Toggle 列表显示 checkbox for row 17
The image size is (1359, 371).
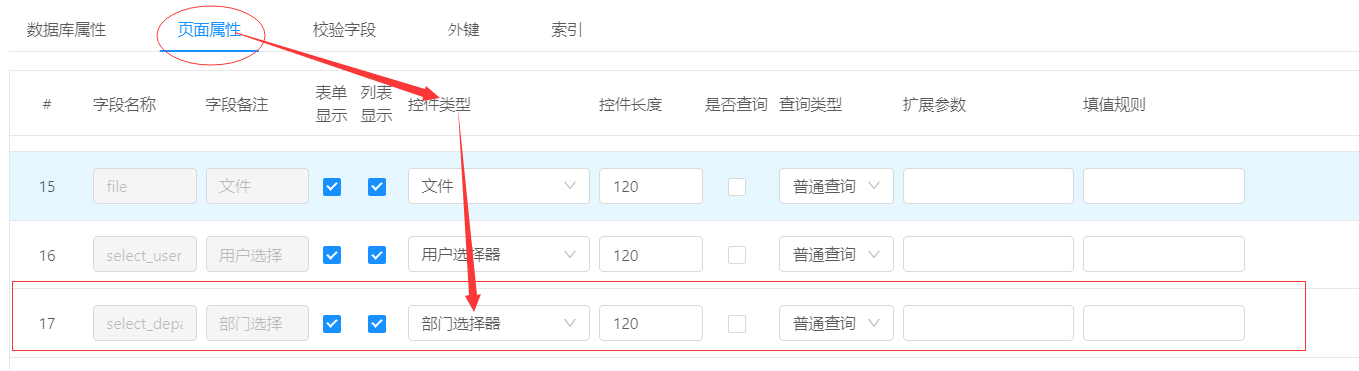click(x=377, y=323)
